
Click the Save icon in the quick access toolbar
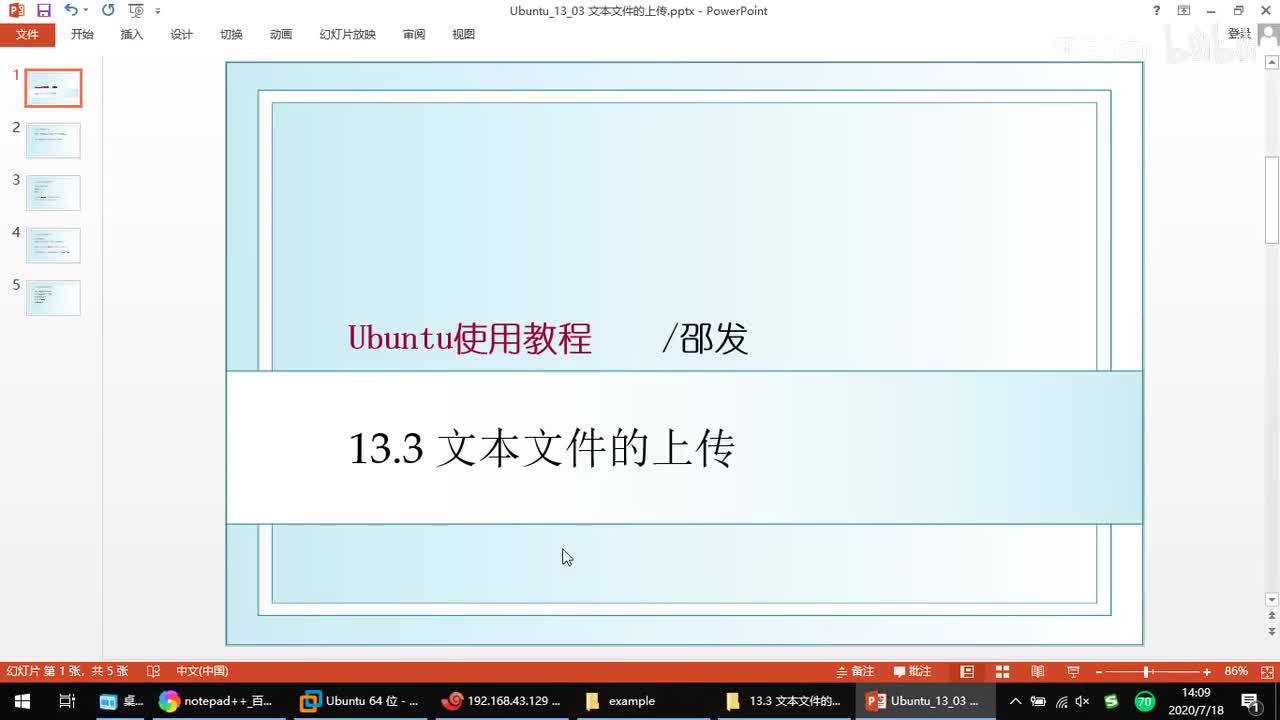[x=43, y=10]
